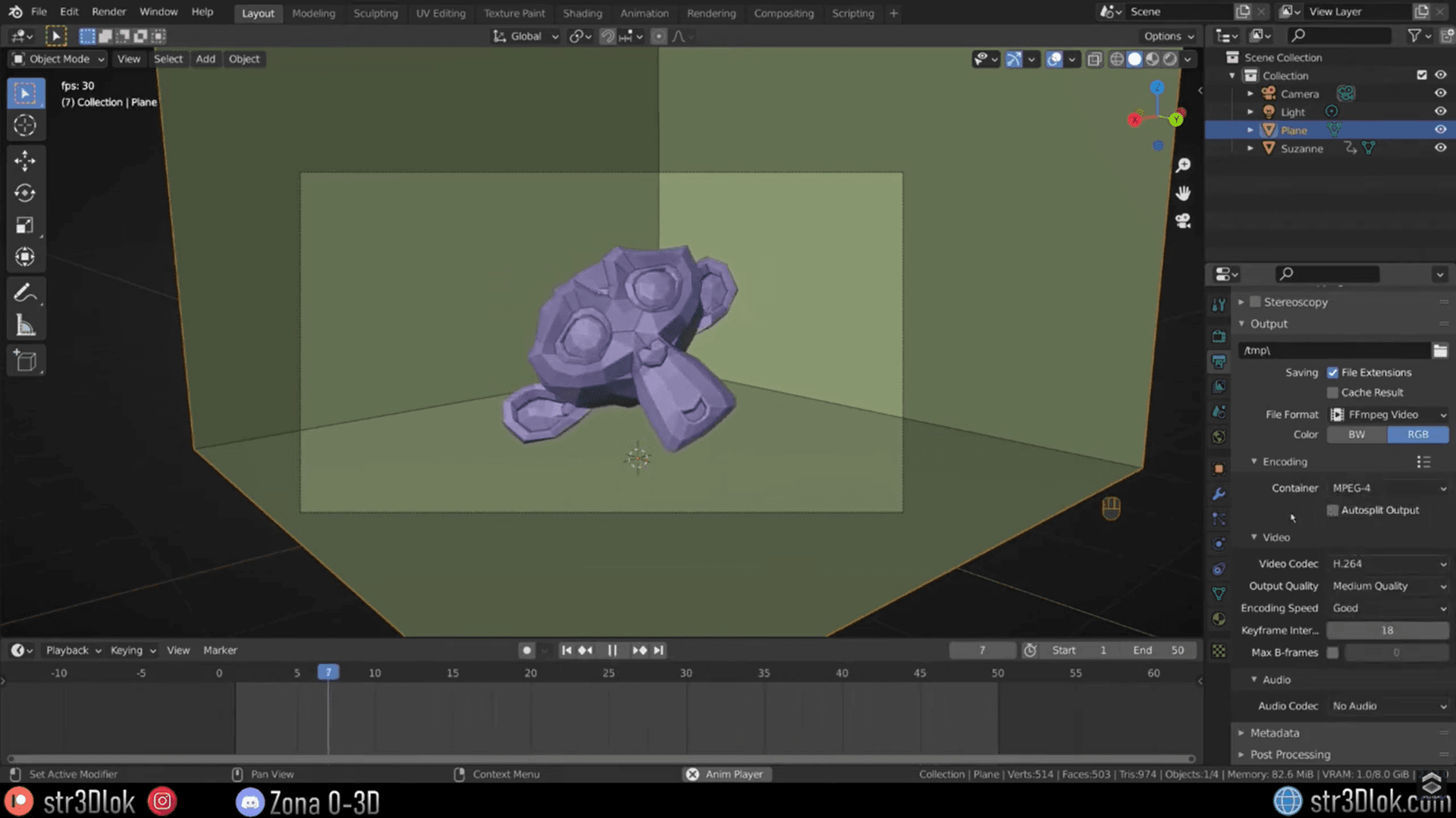Select RGB color mode button
1456x818 pixels.
click(x=1418, y=434)
